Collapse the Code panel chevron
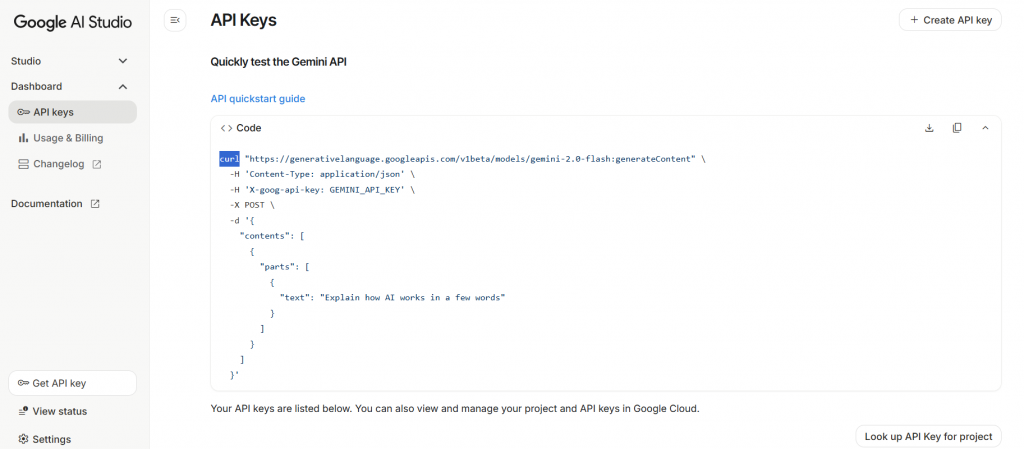Viewport: 1024px width, 449px height. point(985,128)
